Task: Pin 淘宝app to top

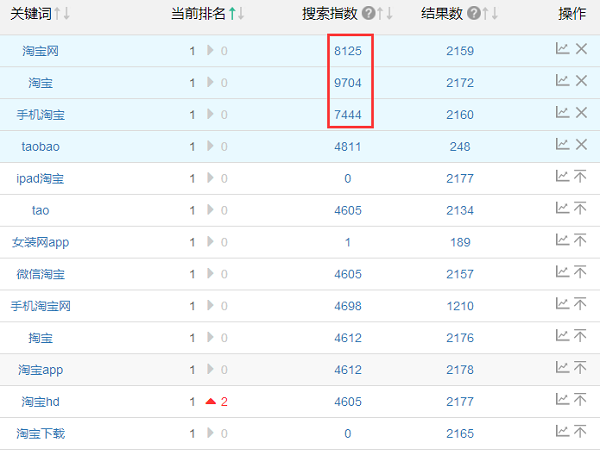Action: (x=580, y=368)
